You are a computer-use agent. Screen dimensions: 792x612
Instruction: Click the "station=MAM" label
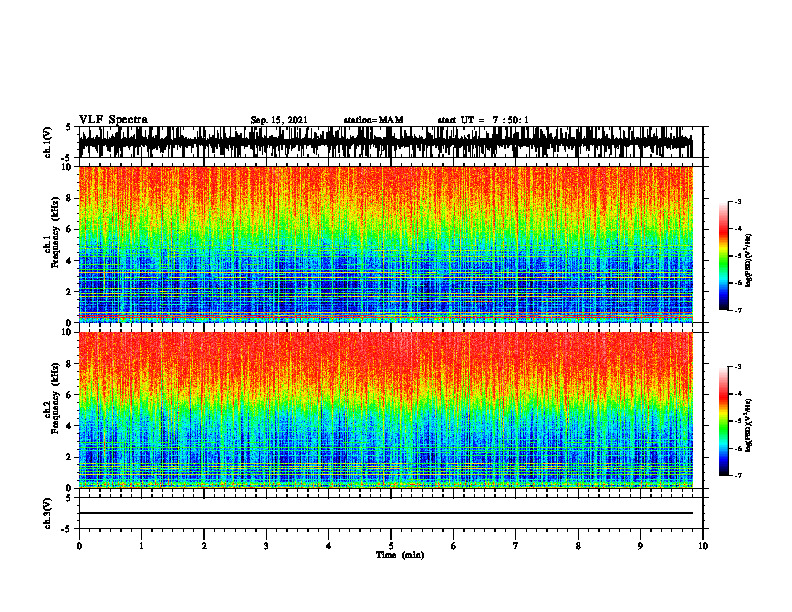click(x=373, y=120)
